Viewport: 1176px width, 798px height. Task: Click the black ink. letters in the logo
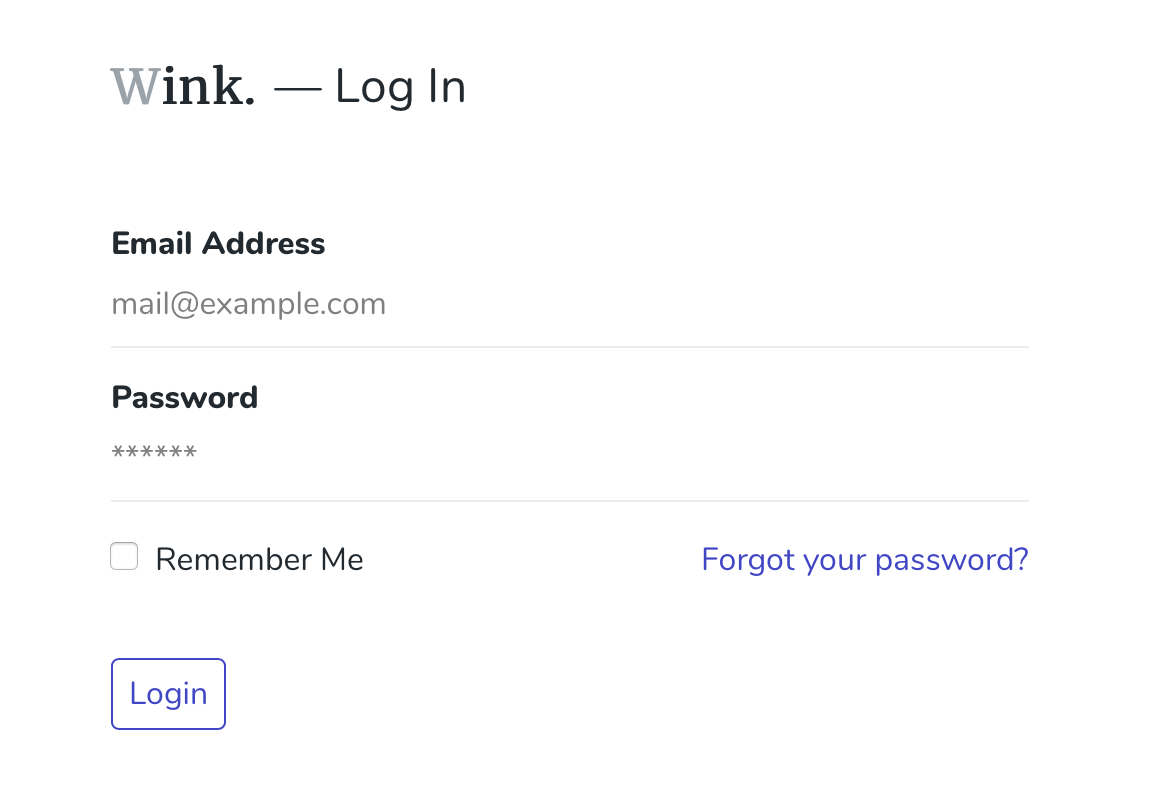coord(208,87)
